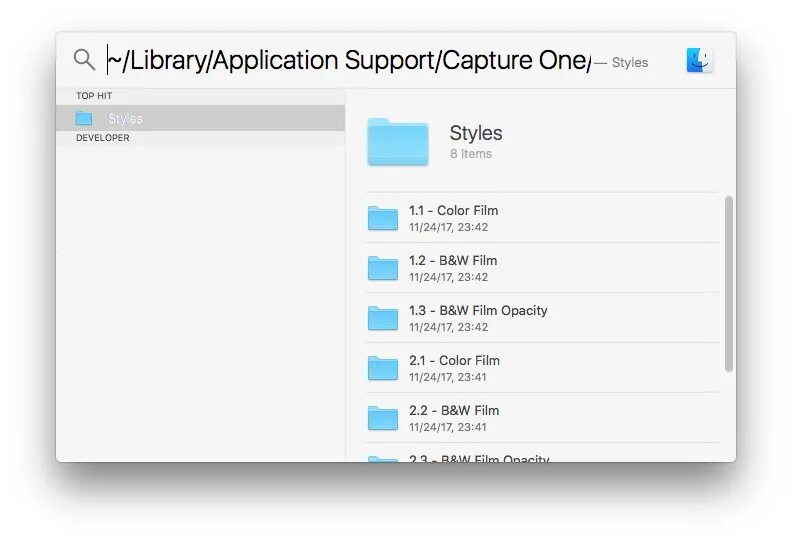
Task: Click the Spotlight magnifying glass icon
Action: click(x=84, y=60)
